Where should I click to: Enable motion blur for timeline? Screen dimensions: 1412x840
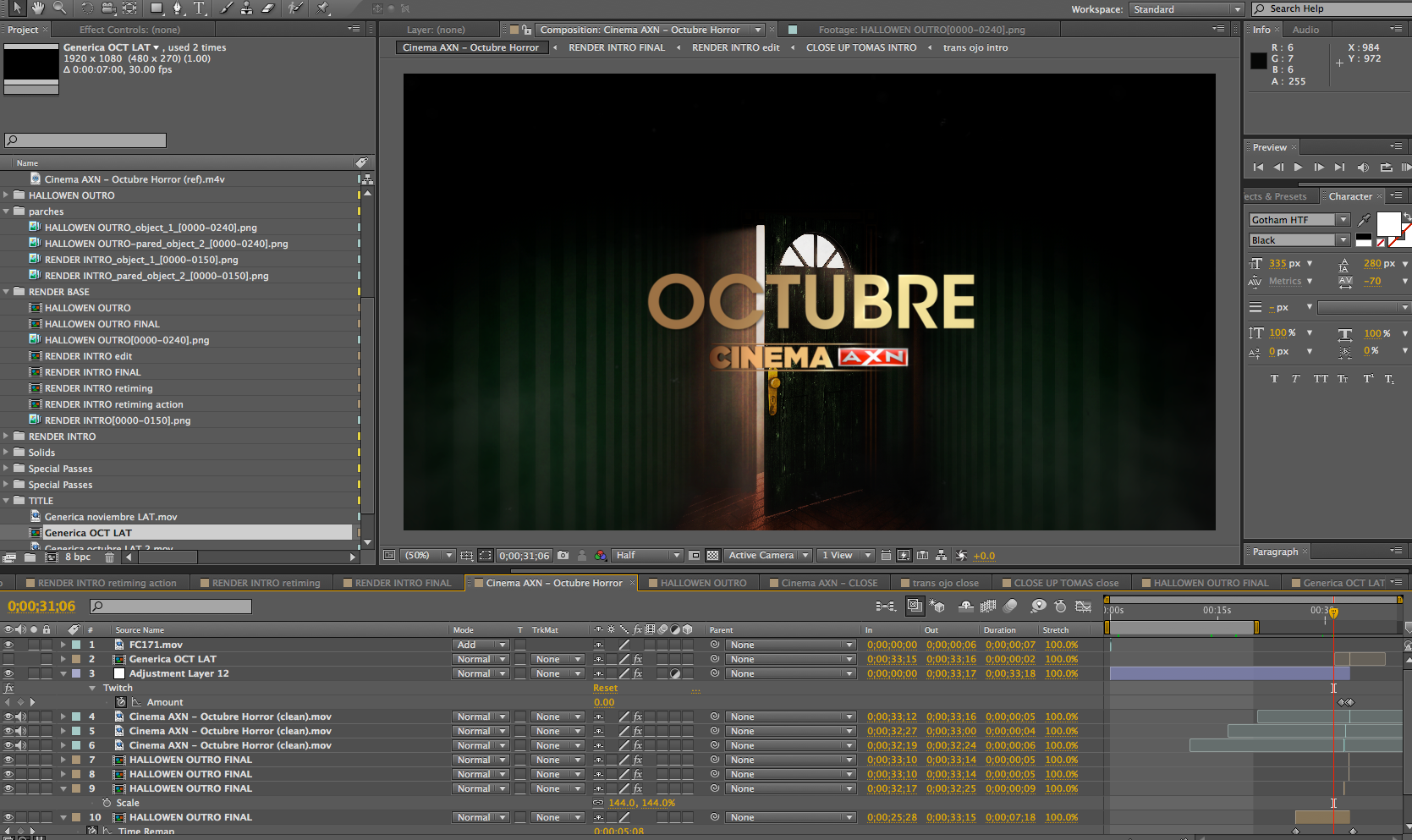(1010, 606)
